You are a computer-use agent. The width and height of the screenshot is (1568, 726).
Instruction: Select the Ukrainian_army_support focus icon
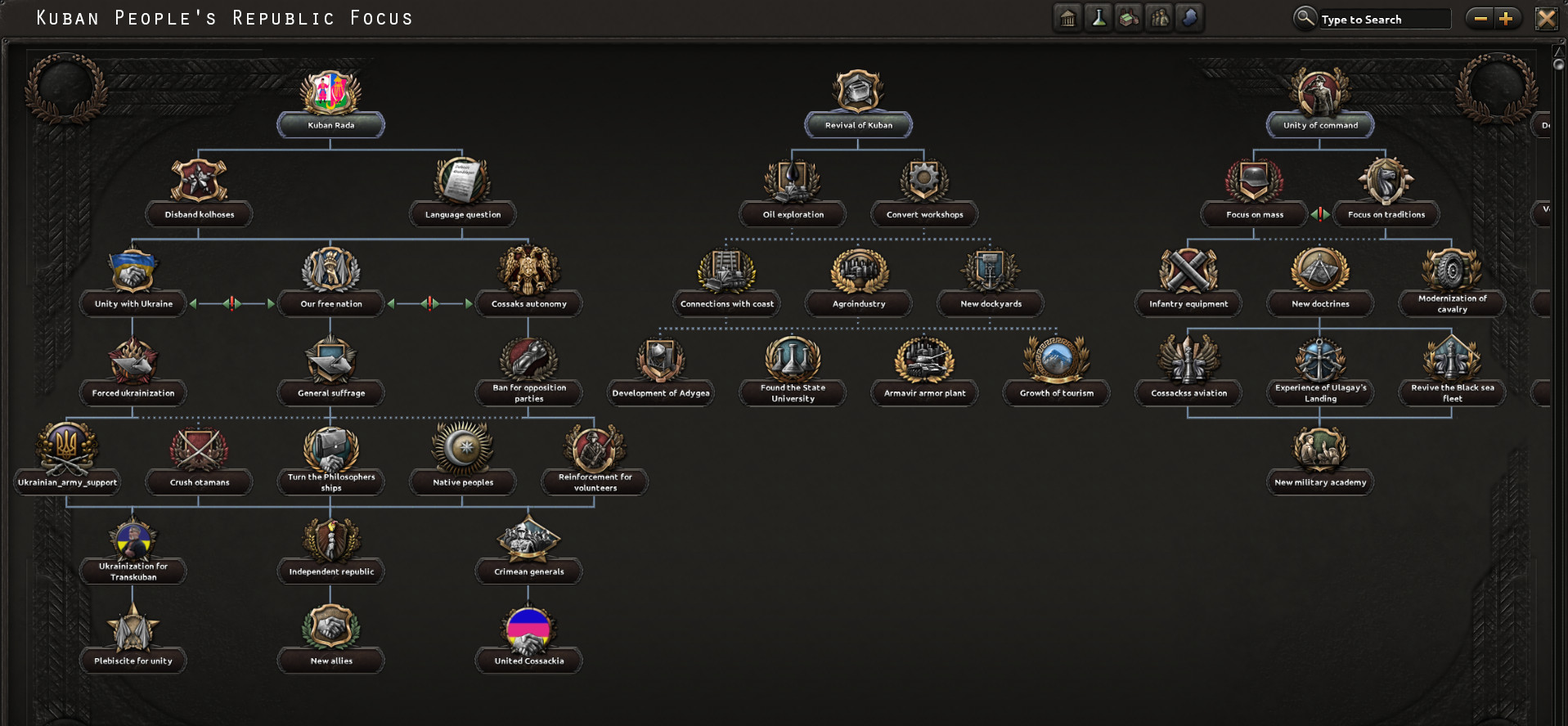click(67, 449)
